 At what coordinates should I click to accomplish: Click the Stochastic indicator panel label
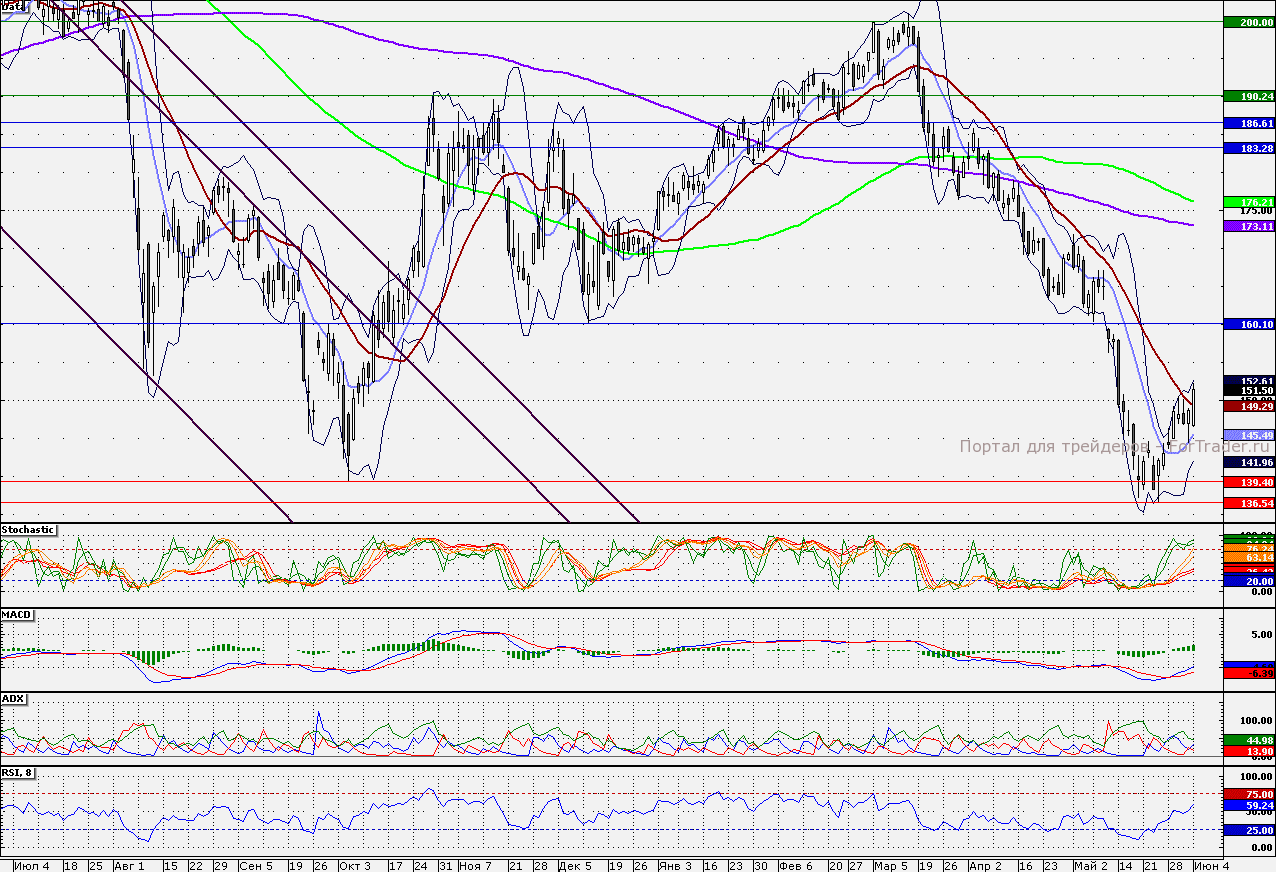28,529
